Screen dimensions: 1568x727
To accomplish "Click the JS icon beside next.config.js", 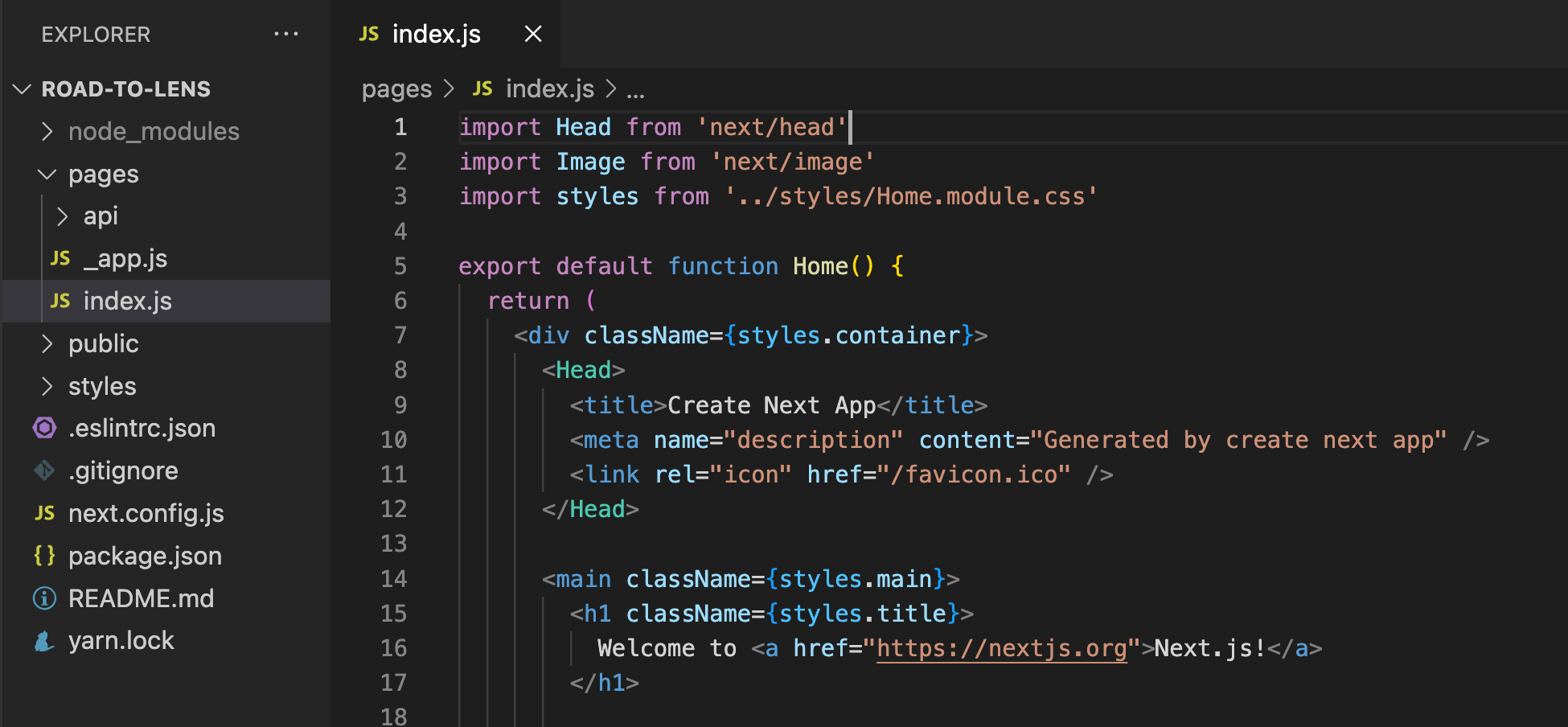I will click(x=44, y=513).
